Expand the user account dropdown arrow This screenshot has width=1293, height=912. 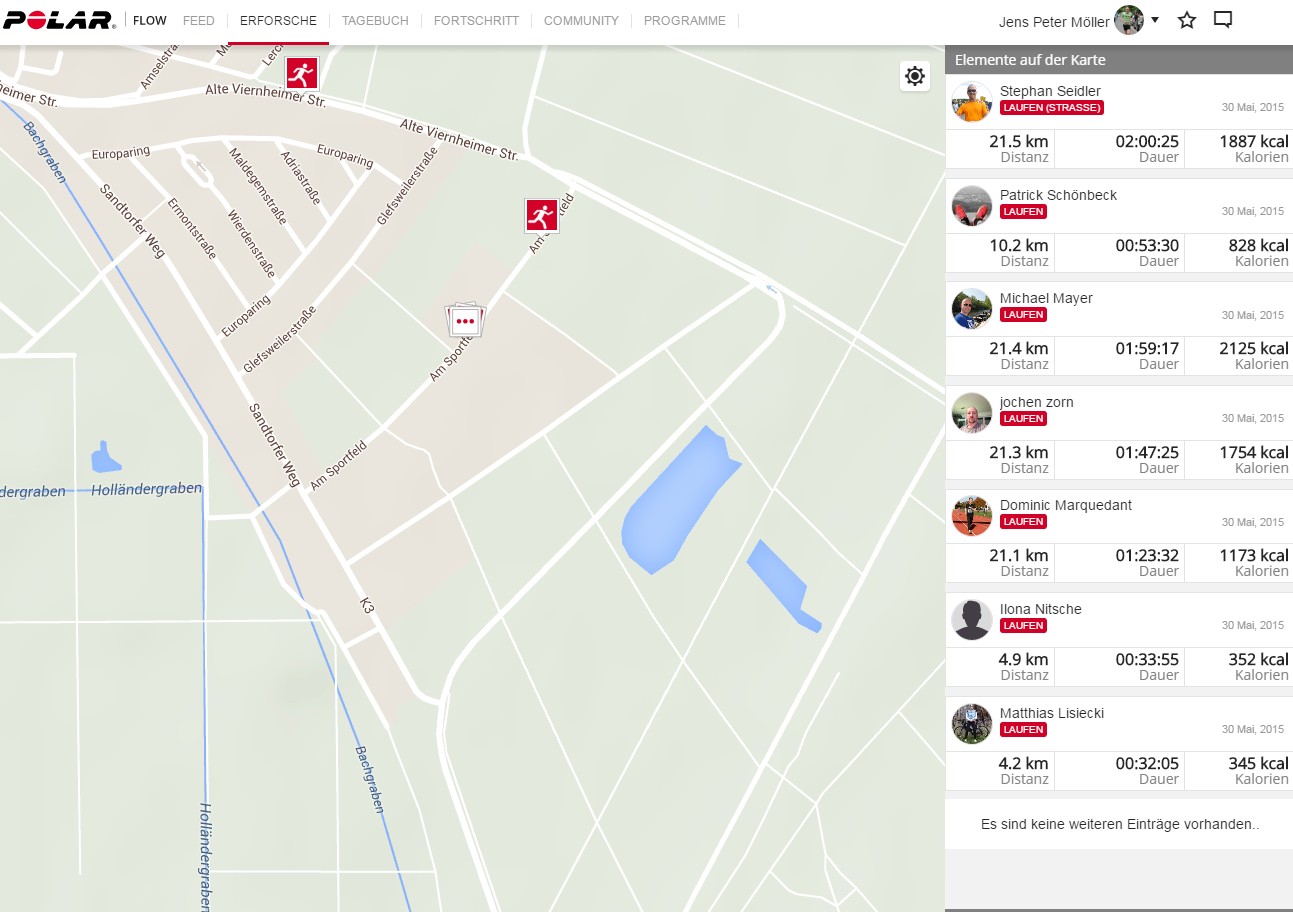pos(1155,19)
